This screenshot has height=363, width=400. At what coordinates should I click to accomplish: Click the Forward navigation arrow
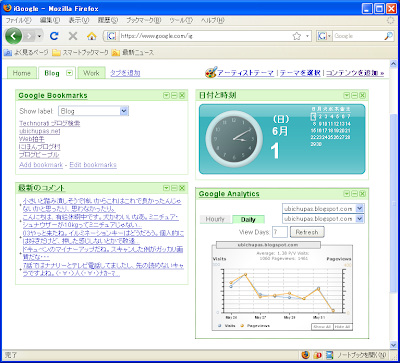(x=30, y=36)
